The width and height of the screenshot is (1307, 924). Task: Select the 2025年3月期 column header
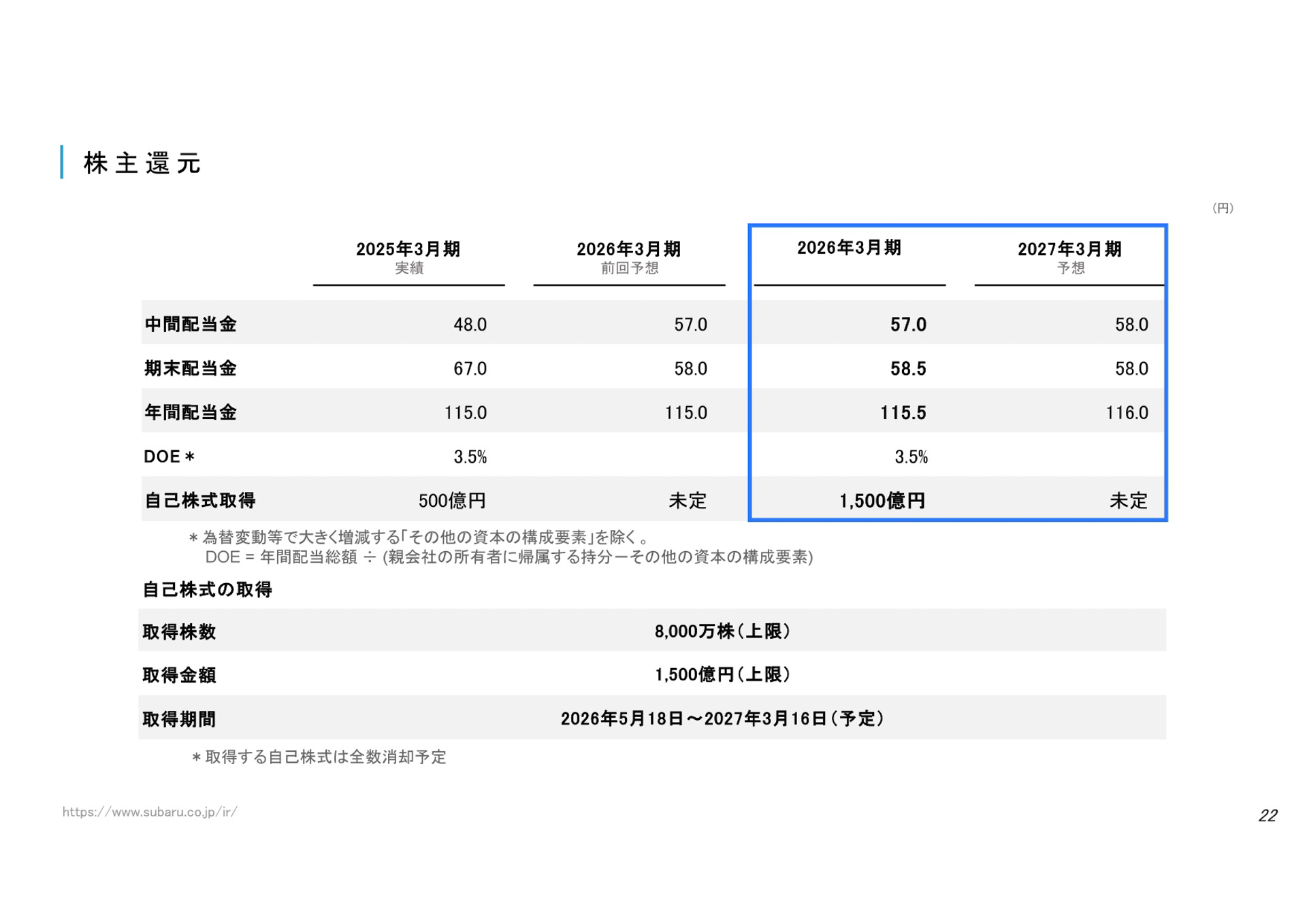pyautogui.click(x=408, y=249)
